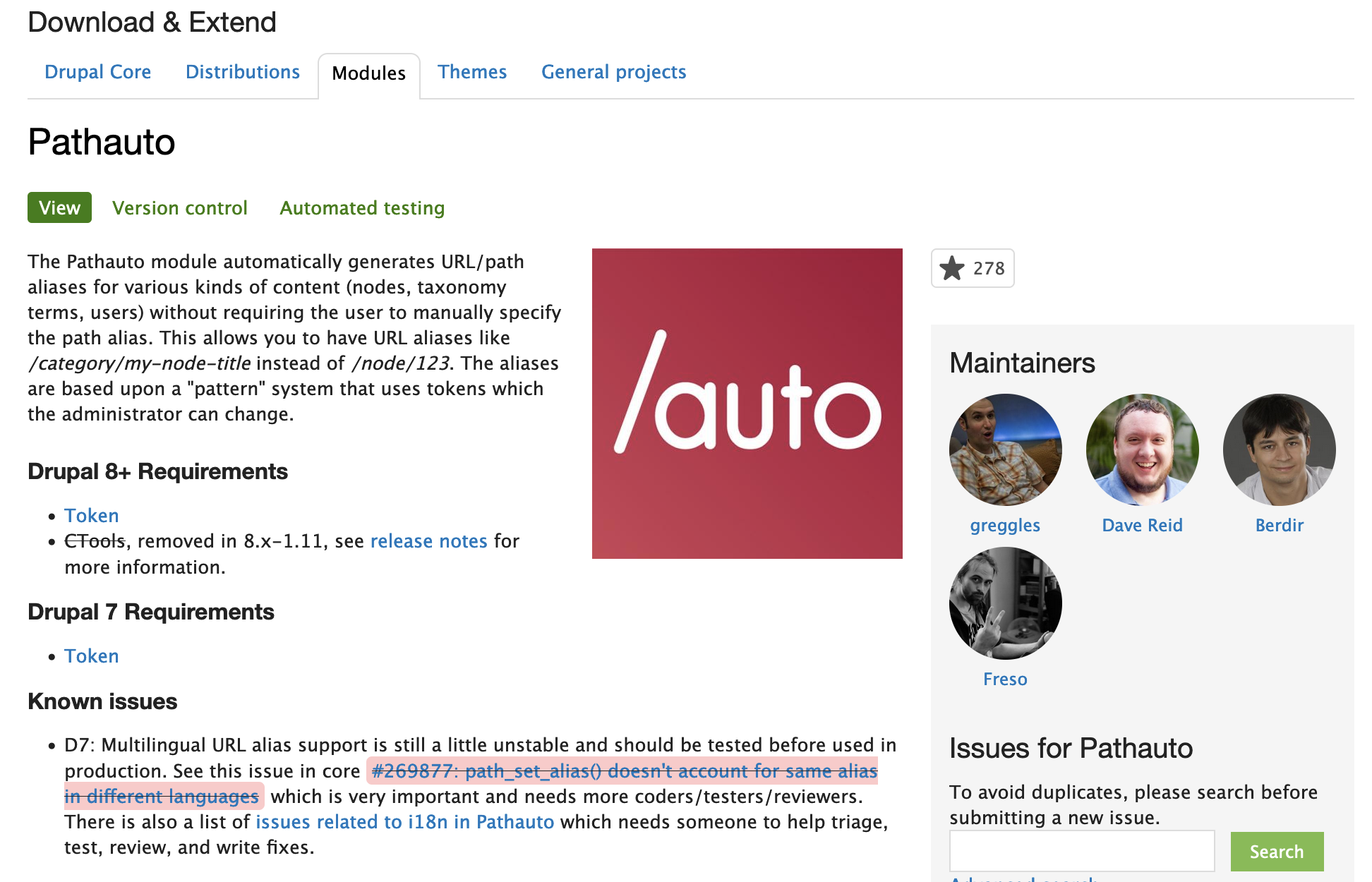Switch to the Drupal Core tab
The height and width of the screenshot is (882, 1372).
97,72
